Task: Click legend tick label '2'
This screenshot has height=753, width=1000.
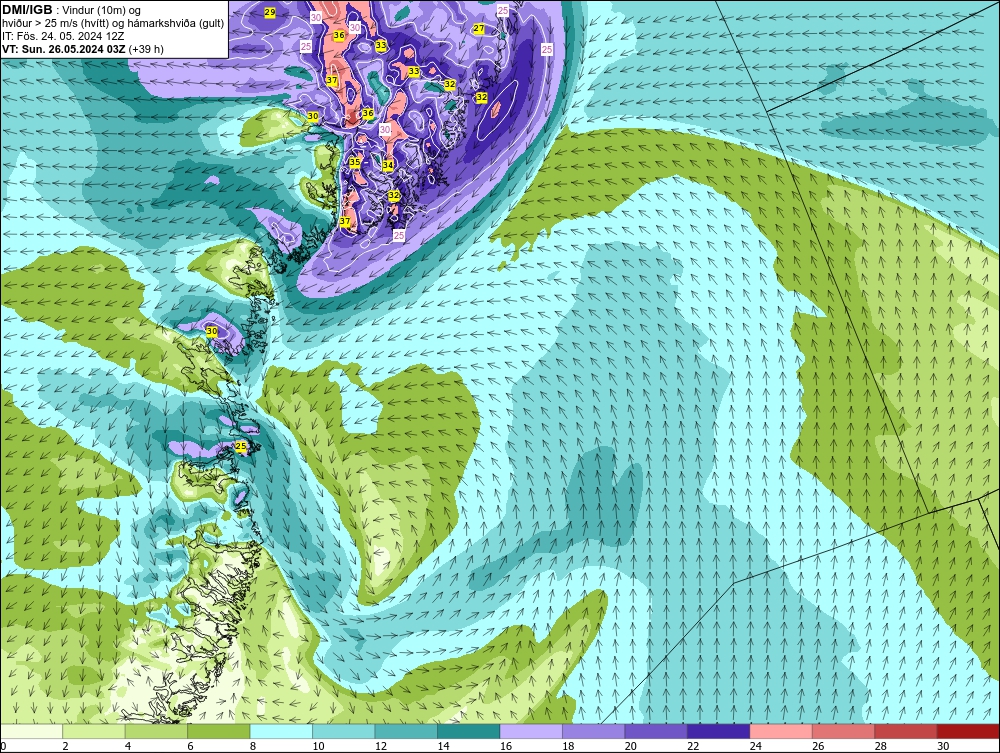Action: pyautogui.click(x=66, y=746)
